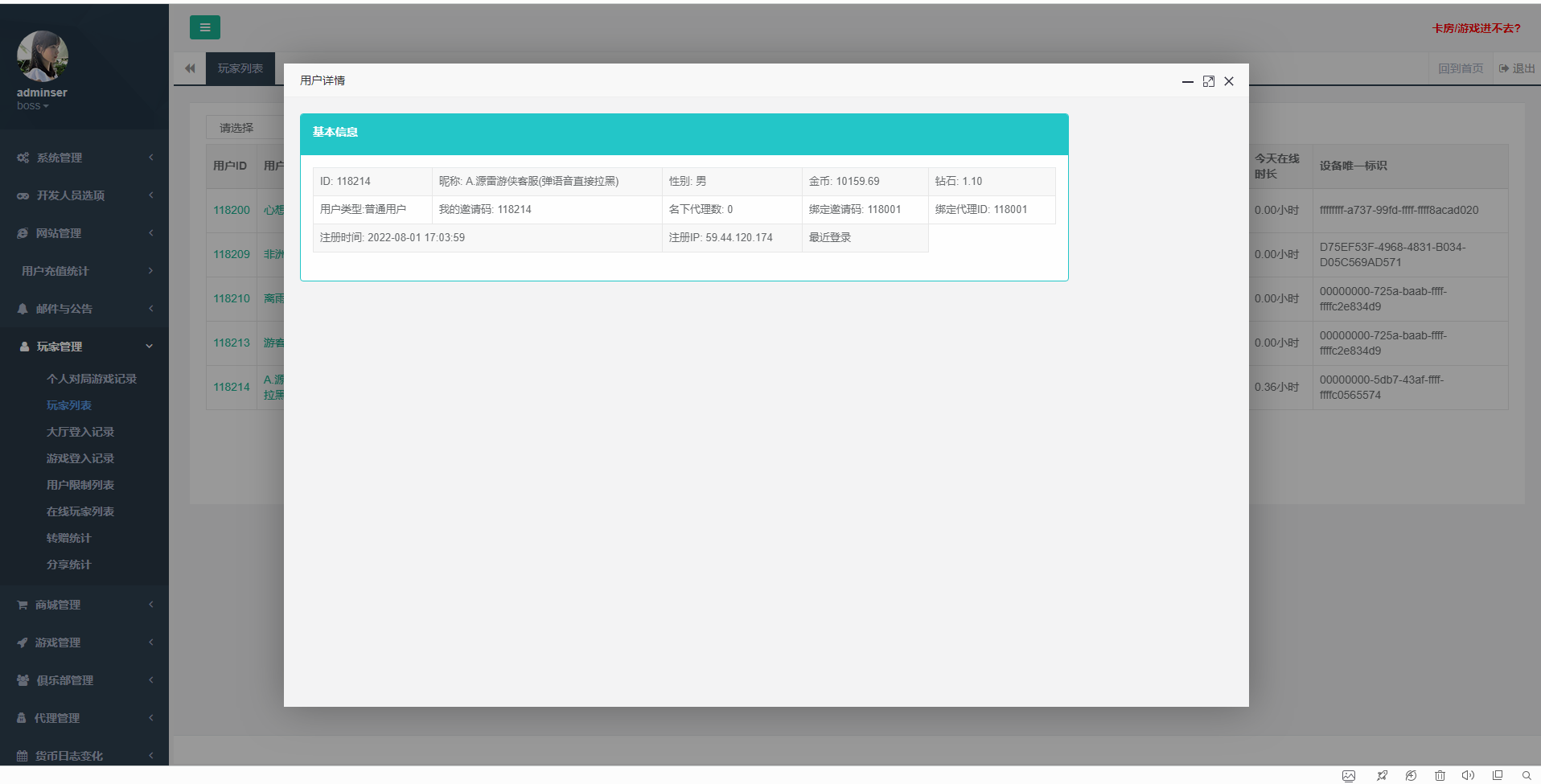Click the 系统管理 gears icon
This screenshot has height=784, width=1541.
23,158
